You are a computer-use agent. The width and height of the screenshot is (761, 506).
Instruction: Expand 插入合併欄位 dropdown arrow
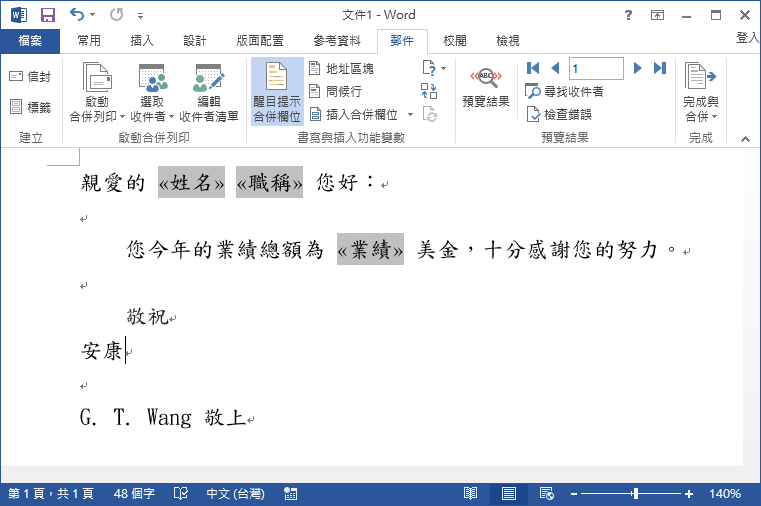coord(411,114)
